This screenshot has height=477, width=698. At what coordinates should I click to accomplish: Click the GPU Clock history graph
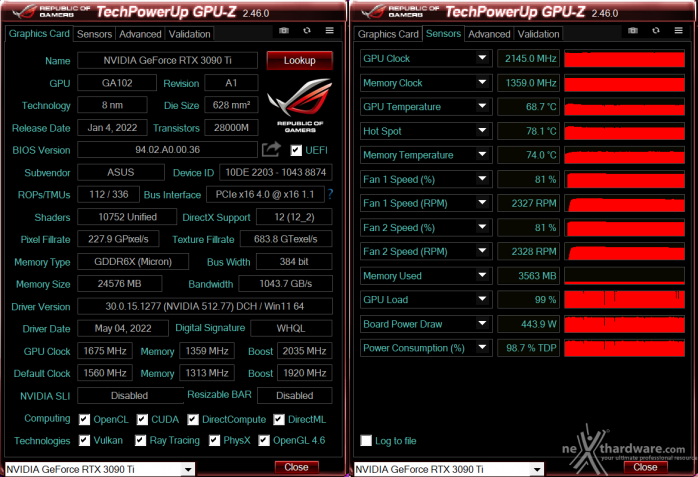coord(624,58)
